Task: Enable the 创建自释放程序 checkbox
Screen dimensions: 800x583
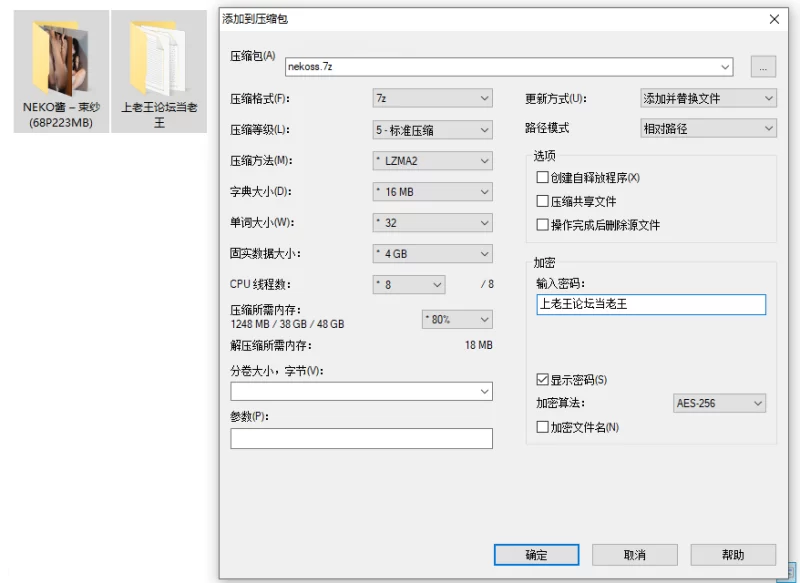Action: coord(541,178)
